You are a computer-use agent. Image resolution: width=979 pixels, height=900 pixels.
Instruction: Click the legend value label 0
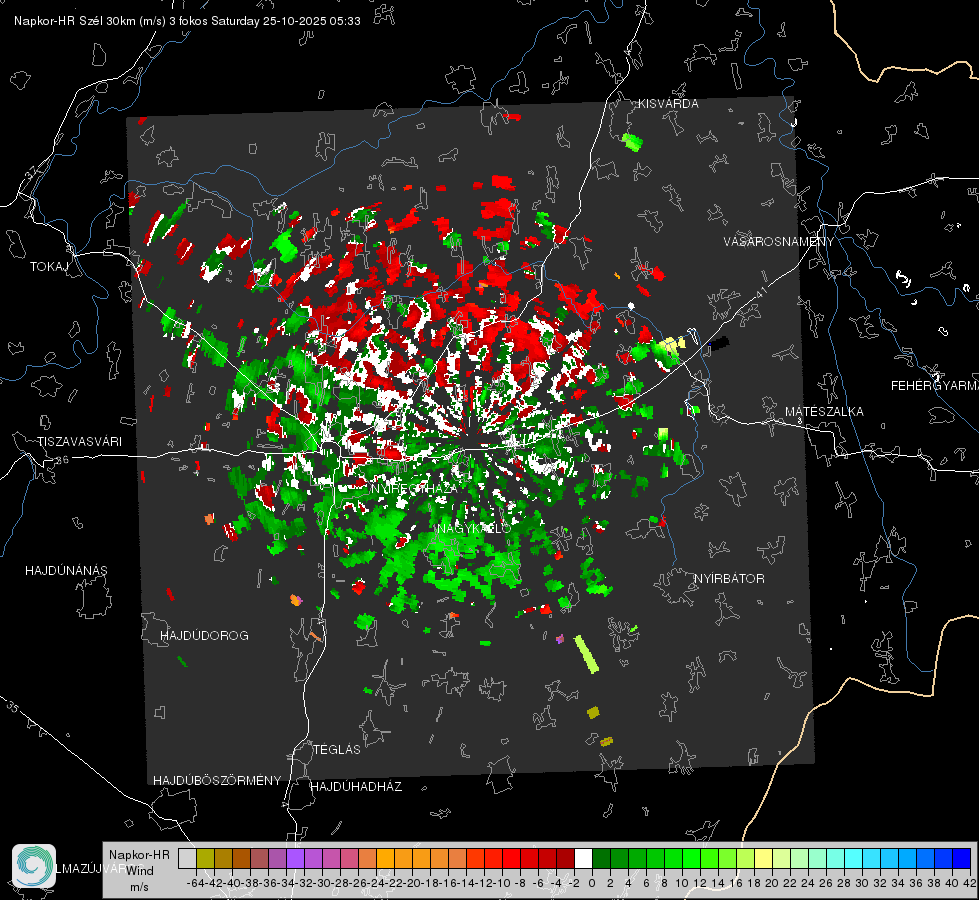[592, 883]
